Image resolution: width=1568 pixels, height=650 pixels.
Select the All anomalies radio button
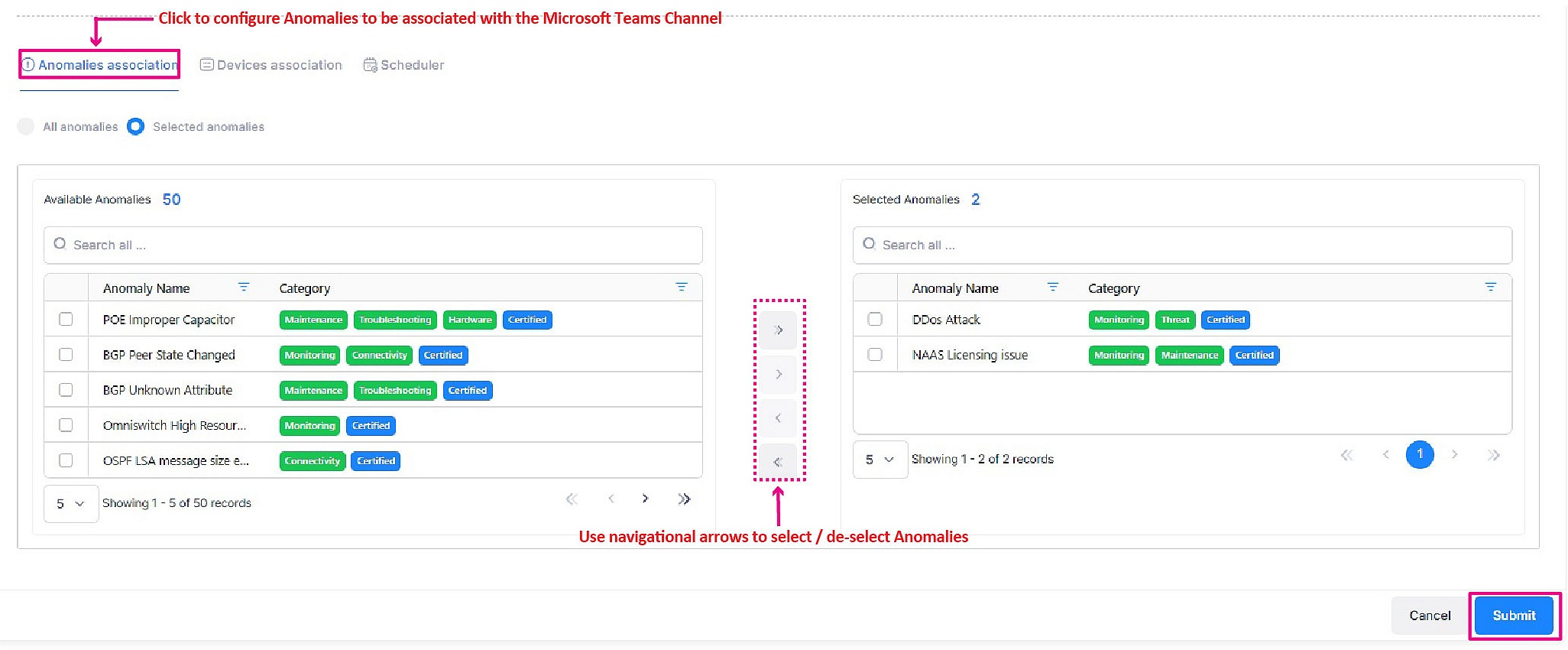pyautogui.click(x=27, y=127)
